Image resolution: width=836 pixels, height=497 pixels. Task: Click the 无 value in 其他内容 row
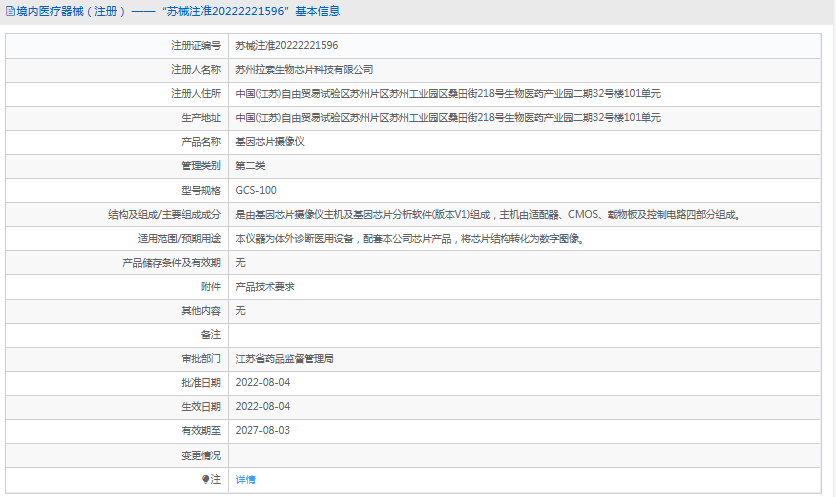tap(240, 310)
